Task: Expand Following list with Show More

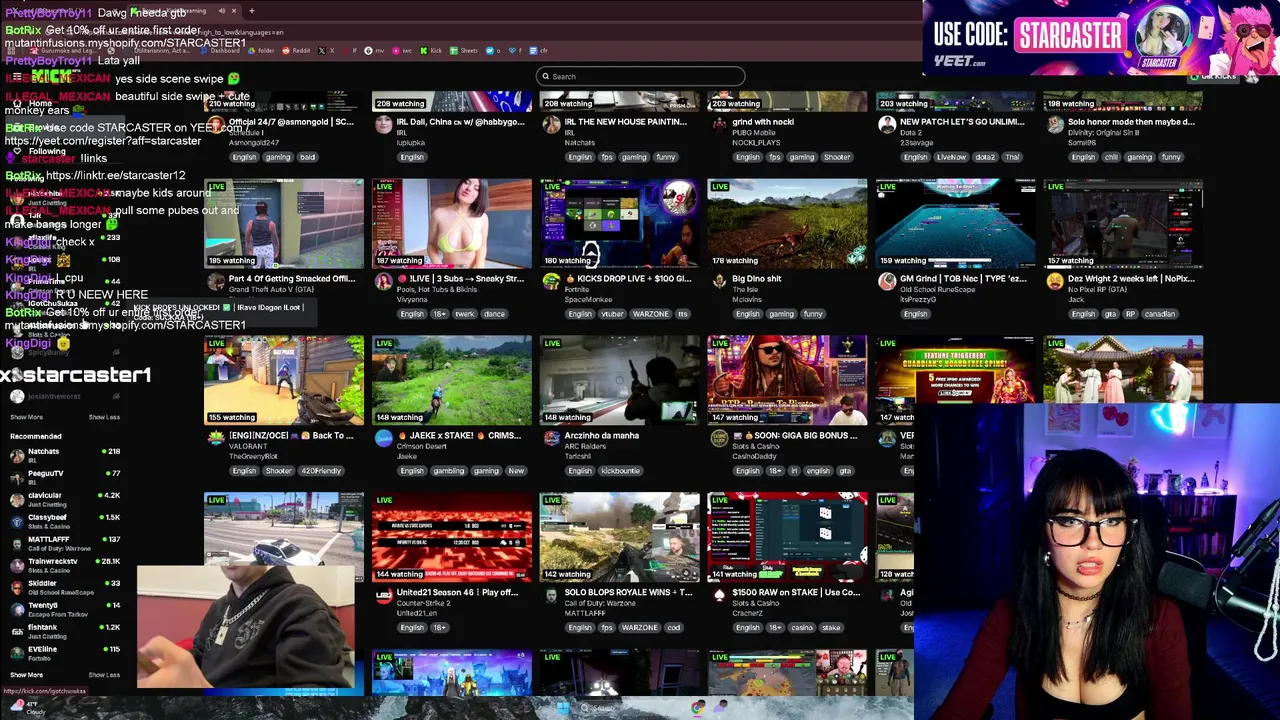Action: click(x=27, y=417)
